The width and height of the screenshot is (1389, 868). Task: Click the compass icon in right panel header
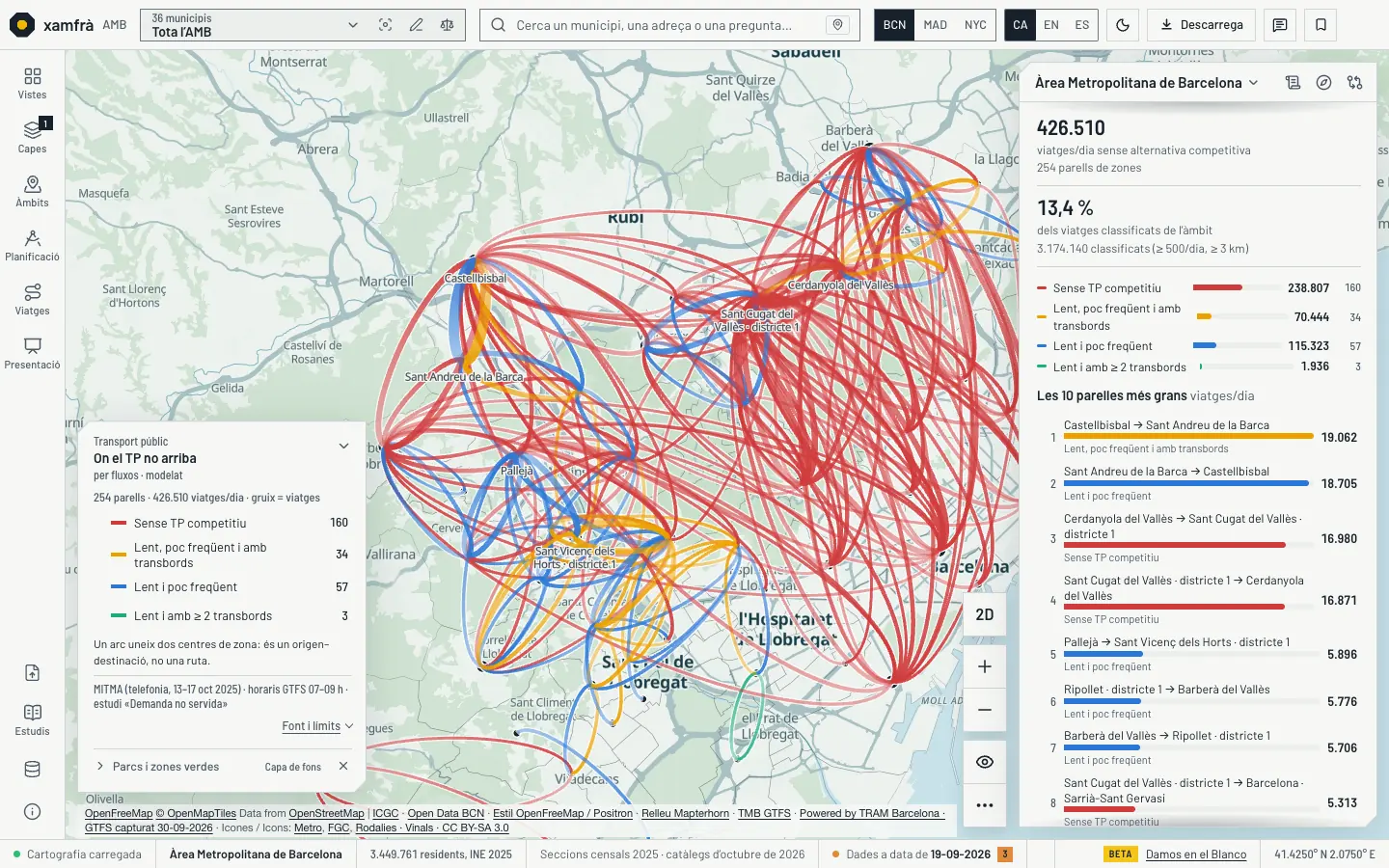tap(1323, 83)
